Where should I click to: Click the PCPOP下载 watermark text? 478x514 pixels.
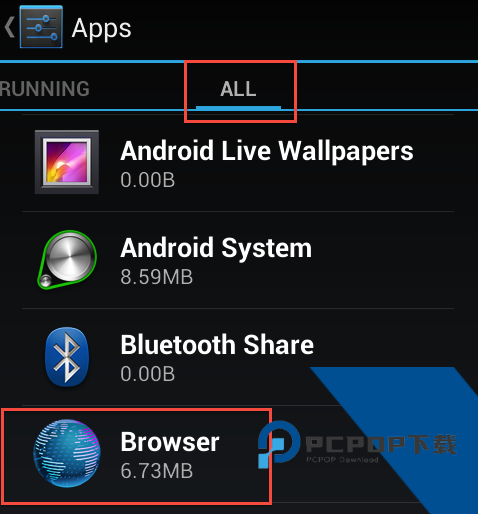pyautogui.click(x=381, y=444)
